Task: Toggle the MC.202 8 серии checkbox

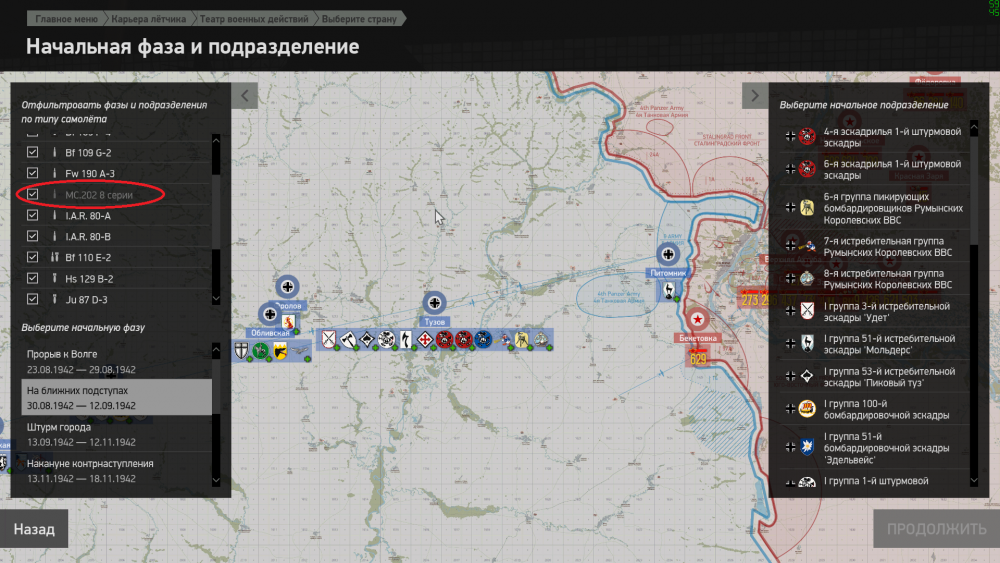Action: tap(33, 194)
